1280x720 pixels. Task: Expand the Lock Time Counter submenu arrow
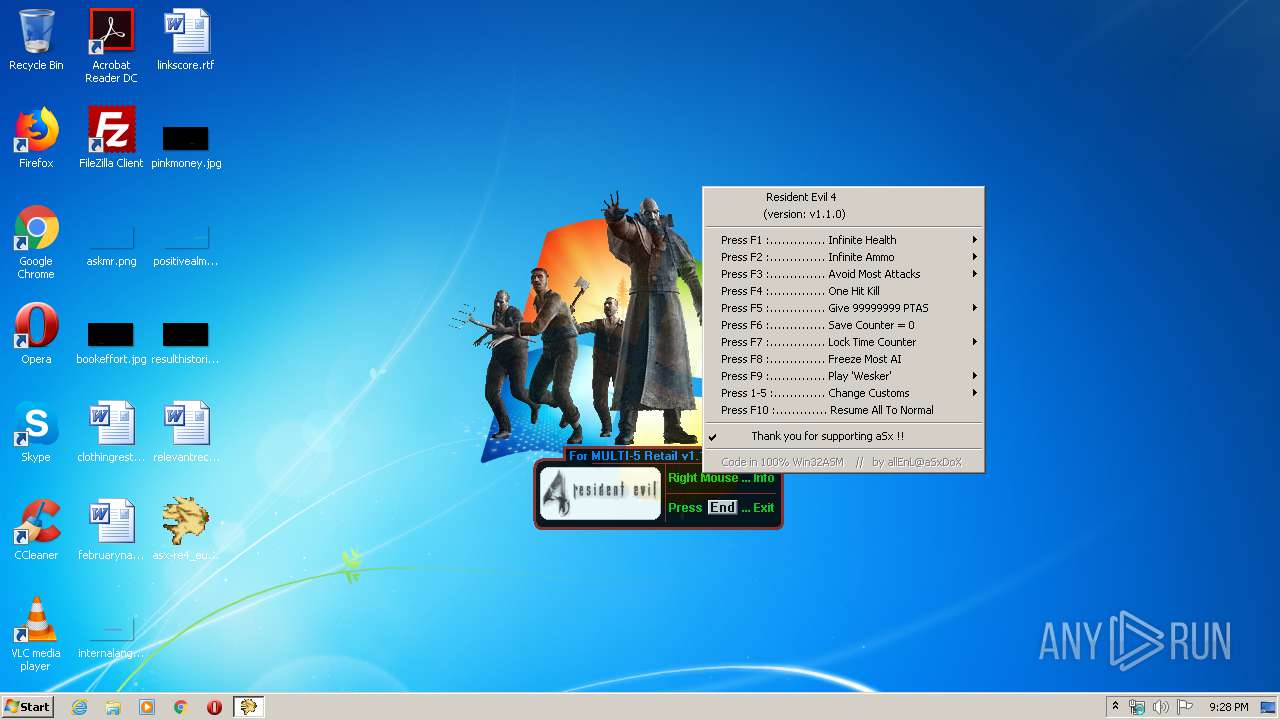coord(975,342)
